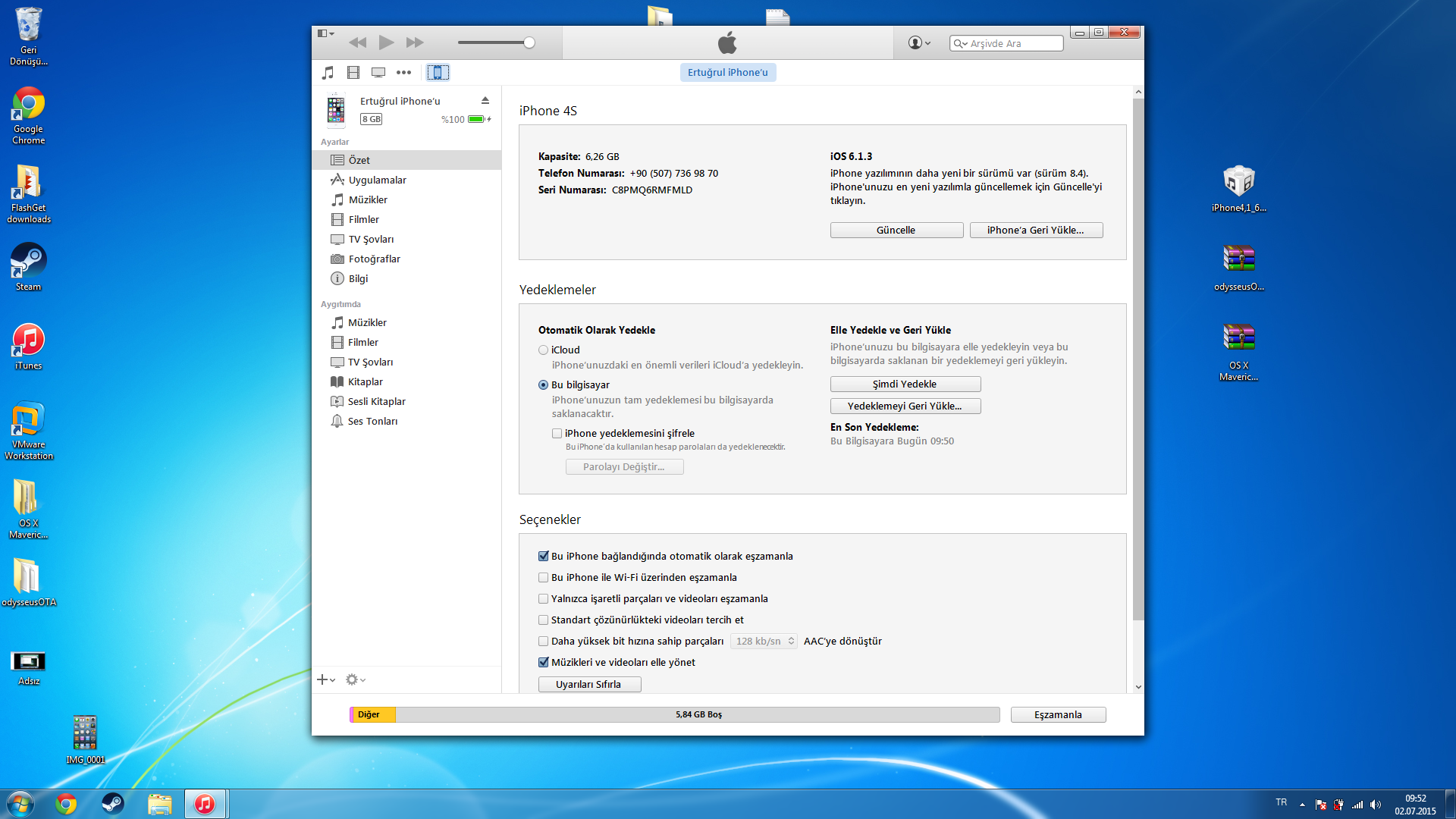Image resolution: width=1456 pixels, height=819 pixels.
Task: Click the volume slider knob
Action: 529,42
